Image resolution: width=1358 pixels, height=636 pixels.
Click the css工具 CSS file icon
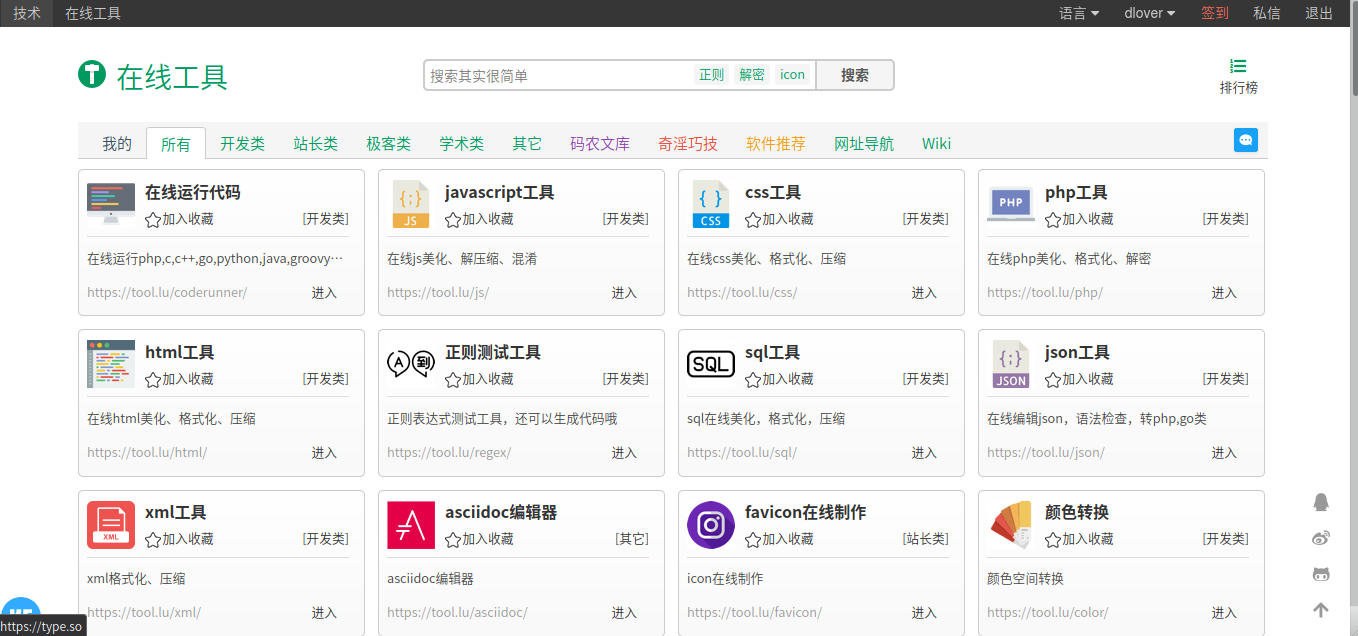[711, 204]
